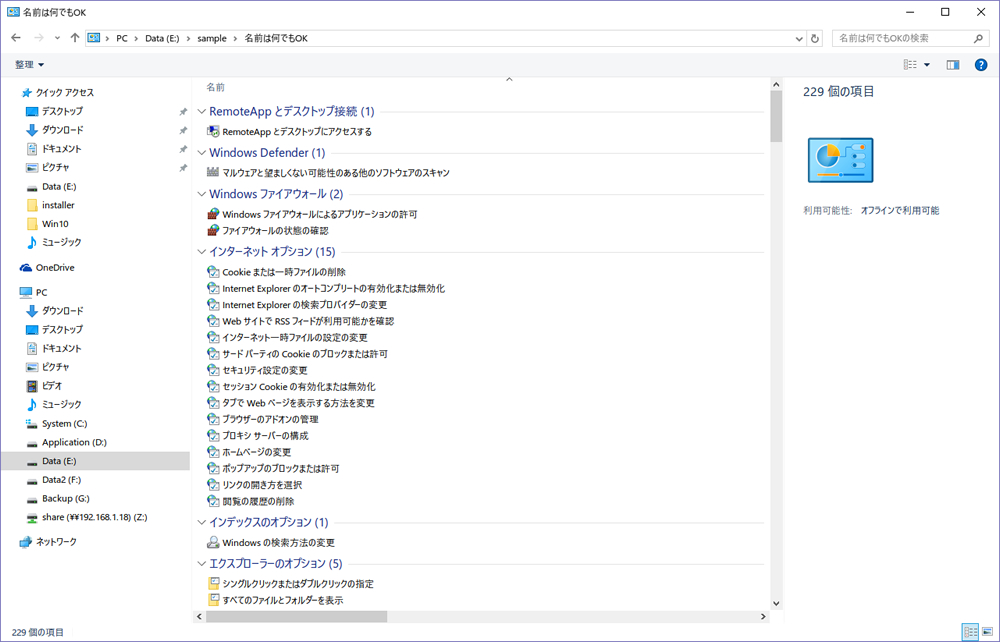Select プロキシ サーバーの構成 item
This screenshot has height=642, width=1000.
coord(265,435)
